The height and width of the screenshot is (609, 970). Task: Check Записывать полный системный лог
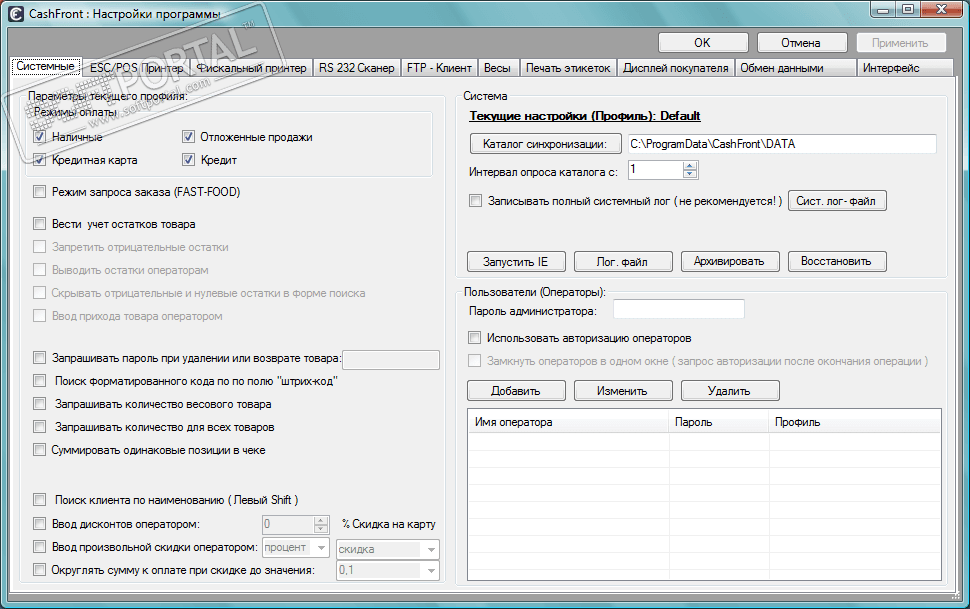(x=475, y=201)
